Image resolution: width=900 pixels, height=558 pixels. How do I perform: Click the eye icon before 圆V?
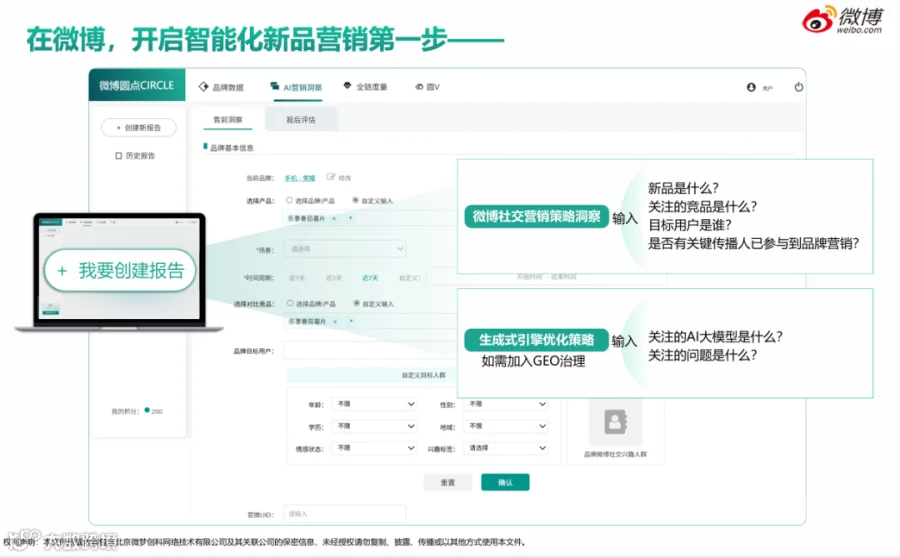[x=420, y=87]
